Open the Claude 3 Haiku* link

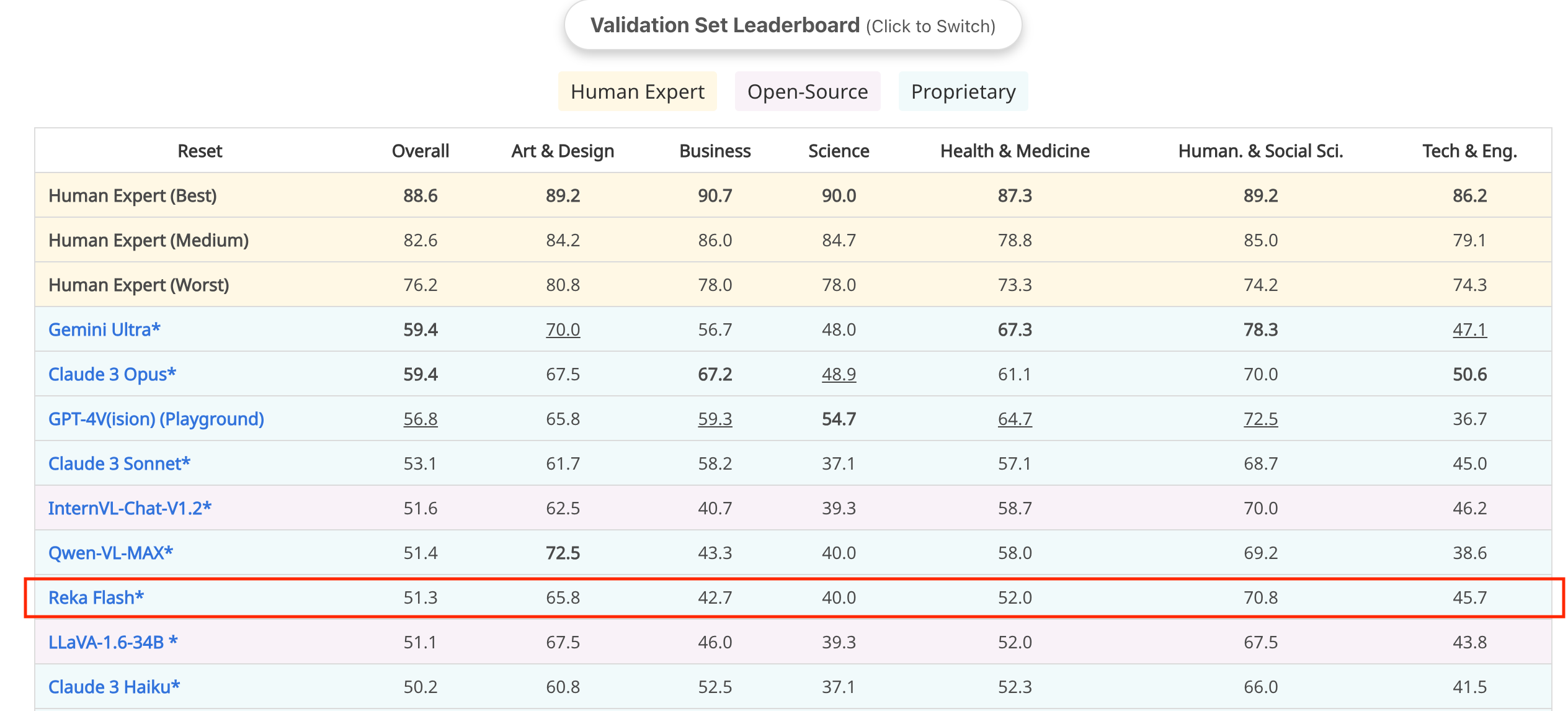click(x=114, y=687)
